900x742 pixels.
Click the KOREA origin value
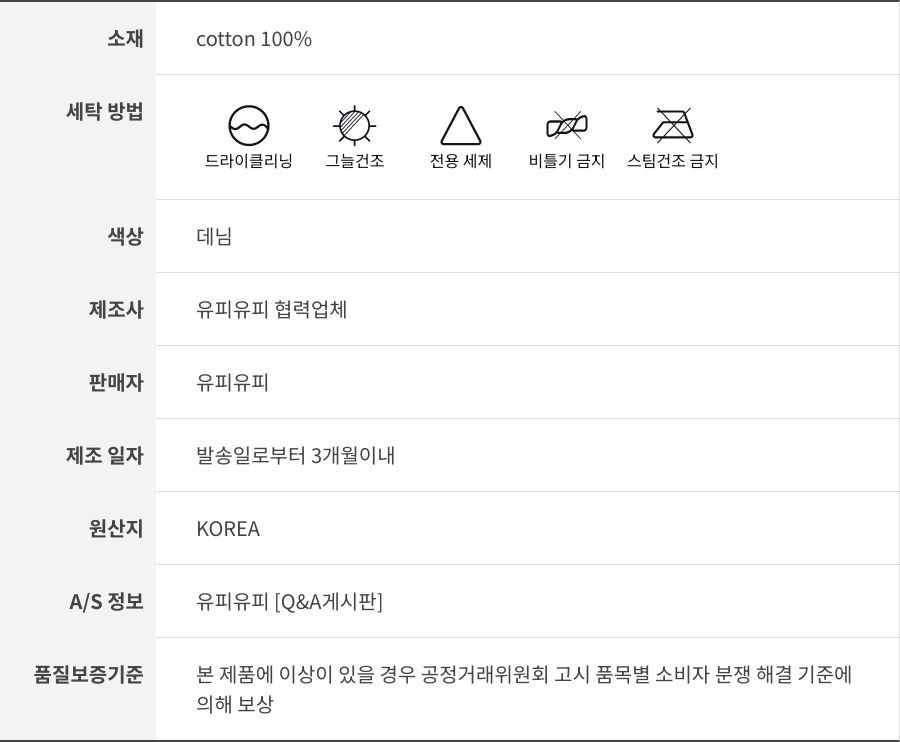[x=228, y=529]
